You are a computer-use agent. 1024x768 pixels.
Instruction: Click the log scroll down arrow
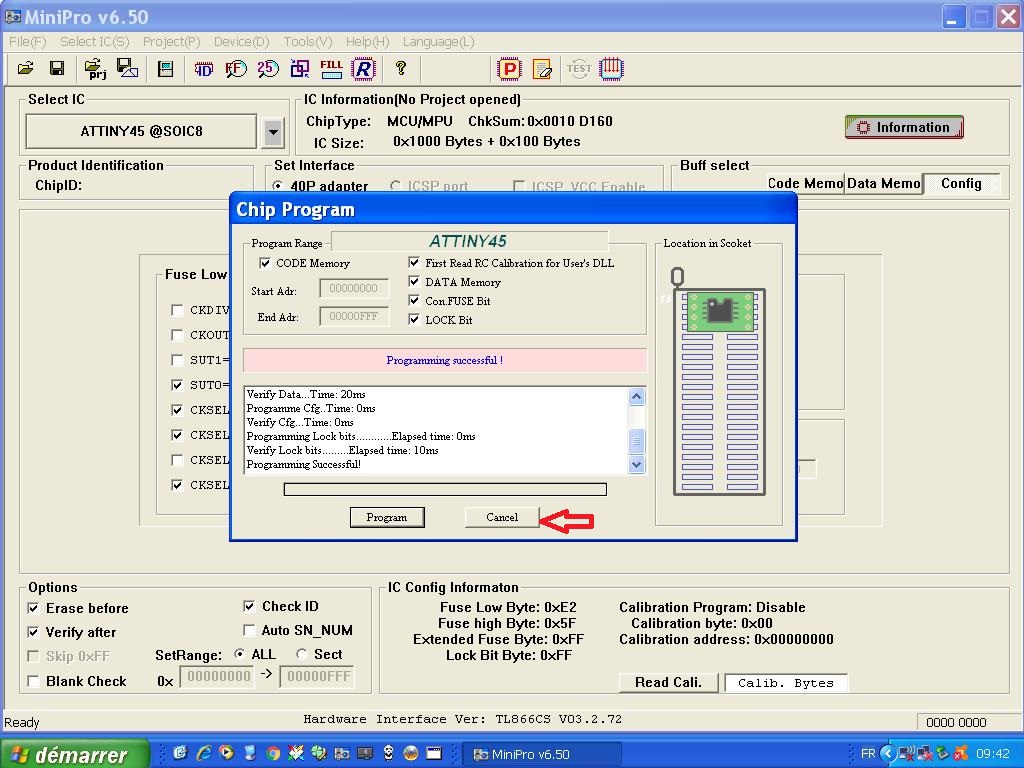[636, 464]
